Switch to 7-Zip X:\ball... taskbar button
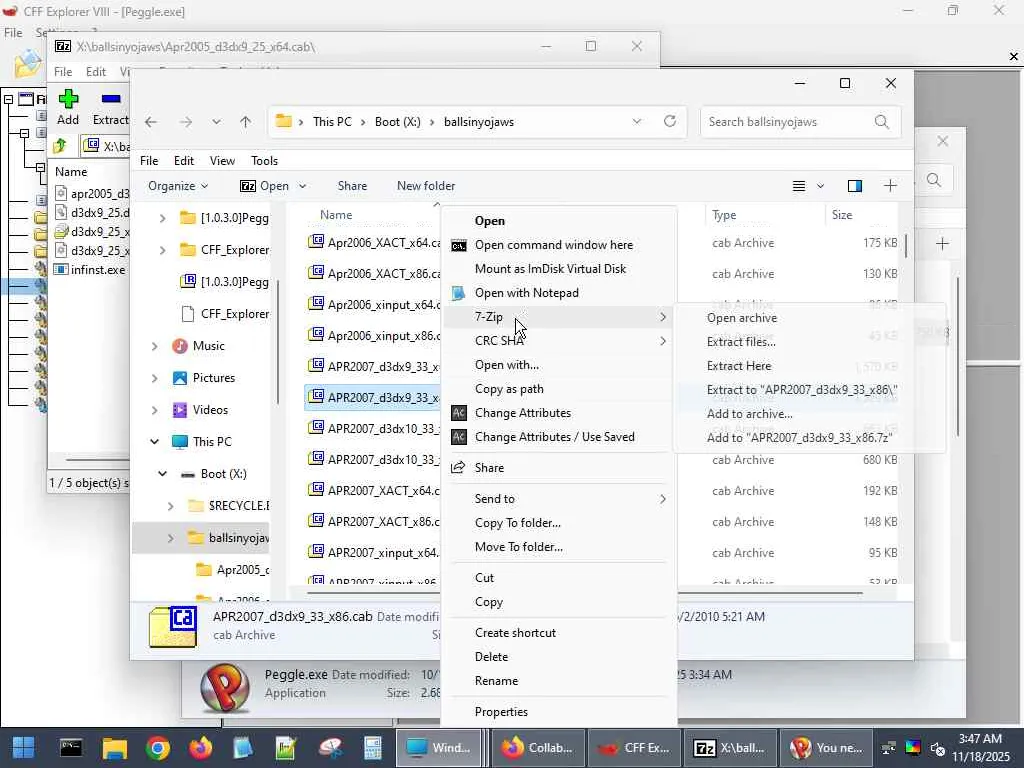This screenshot has width=1024, height=768. (x=729, y=748)
